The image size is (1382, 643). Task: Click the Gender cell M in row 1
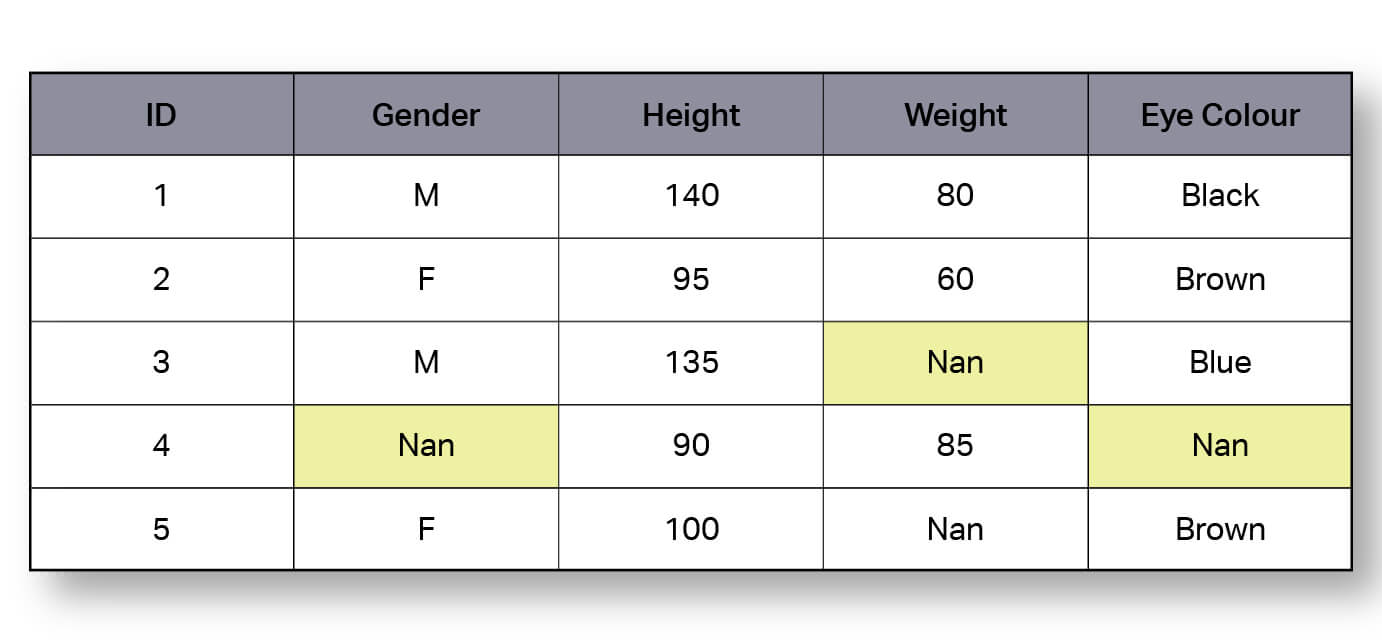(426, 197)
